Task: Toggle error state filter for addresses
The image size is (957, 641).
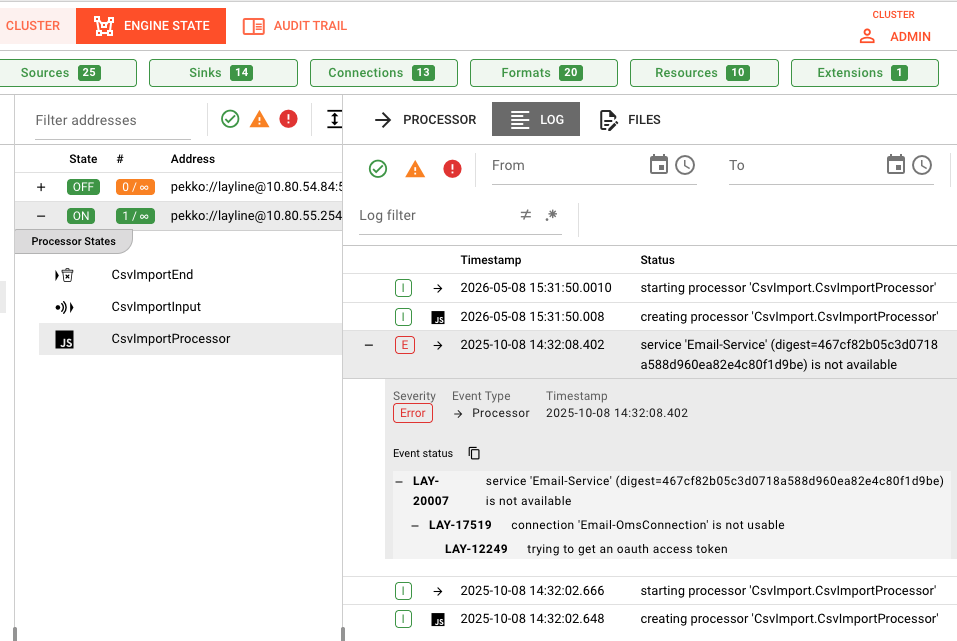Action: 288,118
